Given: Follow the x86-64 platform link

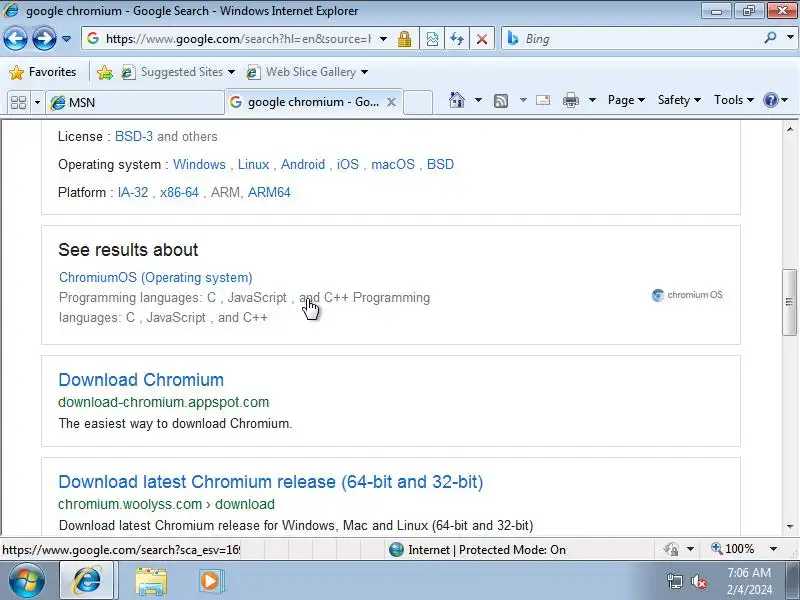Looking at the screenshot, I should (x=179, y=192).
